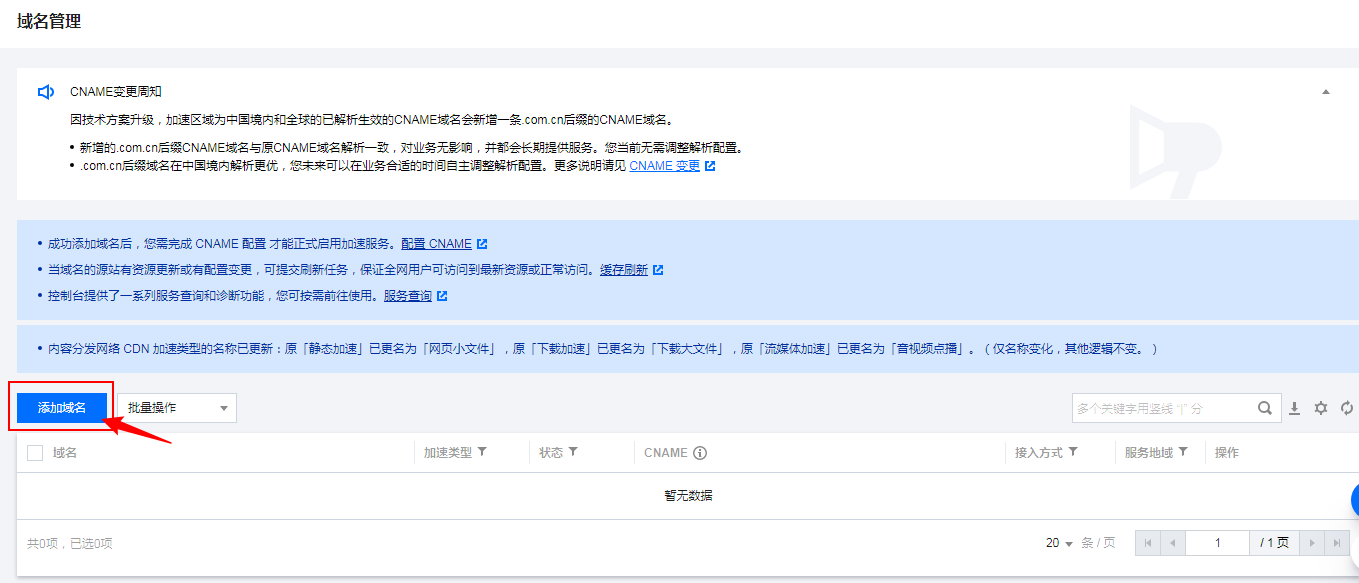The image size is (1359, 583).
Task: Toggle the select-all checkbox in the table header
Action: [34, 452]
